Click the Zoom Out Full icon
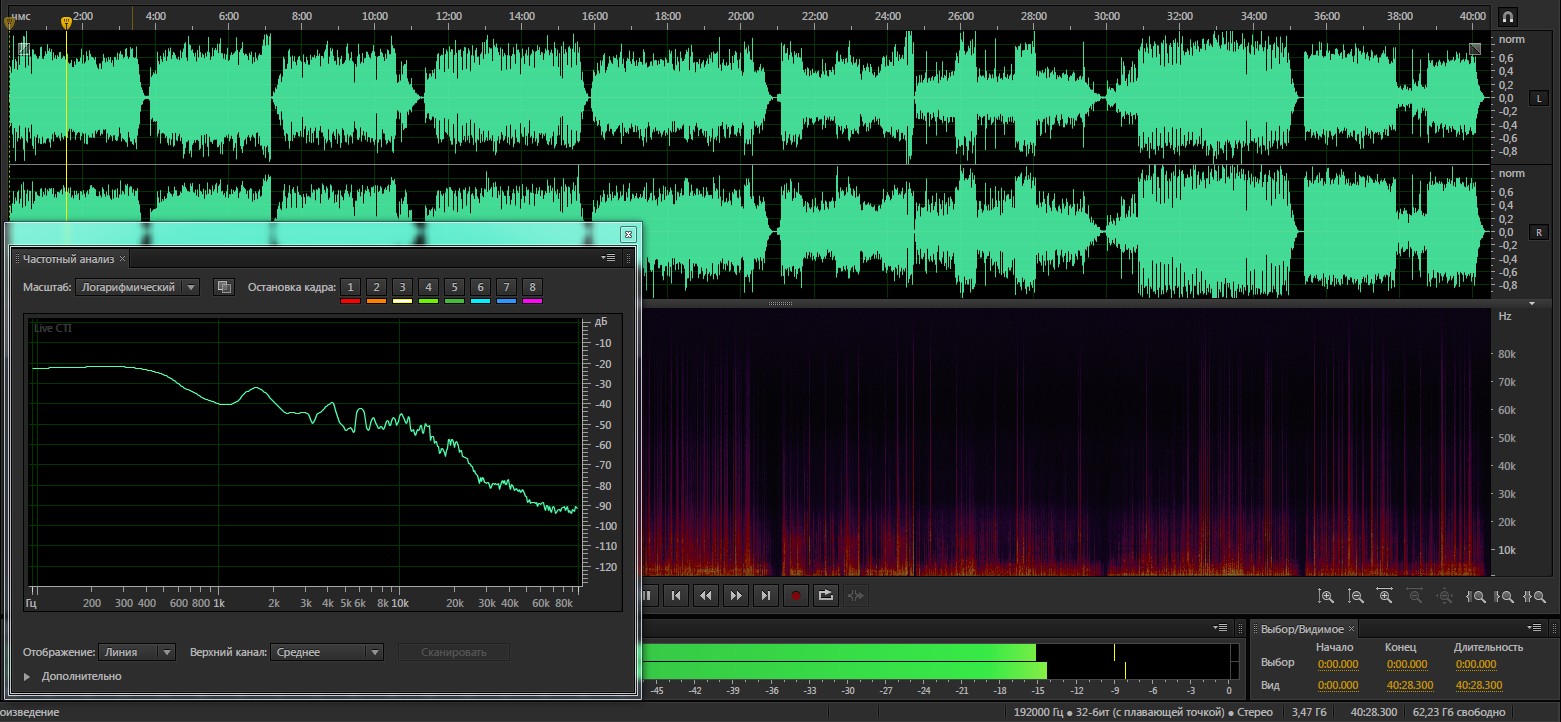The height and width of the screenshot is (722, 1561). click(1445, 596)
